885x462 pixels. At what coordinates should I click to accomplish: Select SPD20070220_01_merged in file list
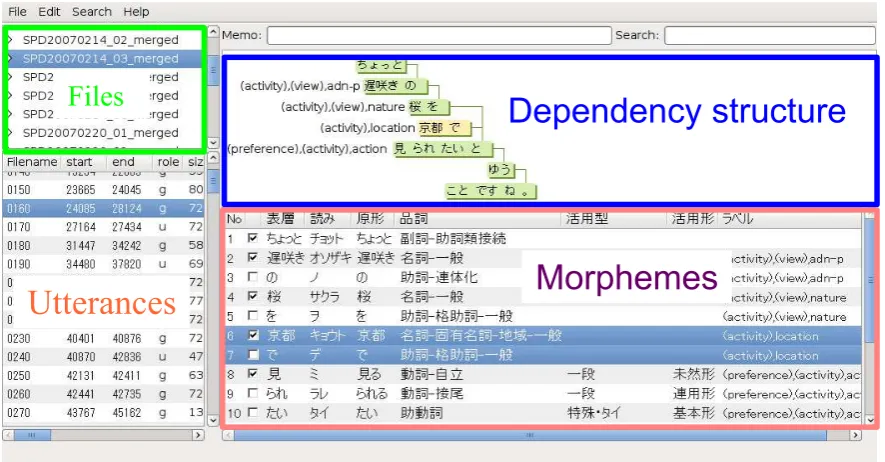click(100, 133)
